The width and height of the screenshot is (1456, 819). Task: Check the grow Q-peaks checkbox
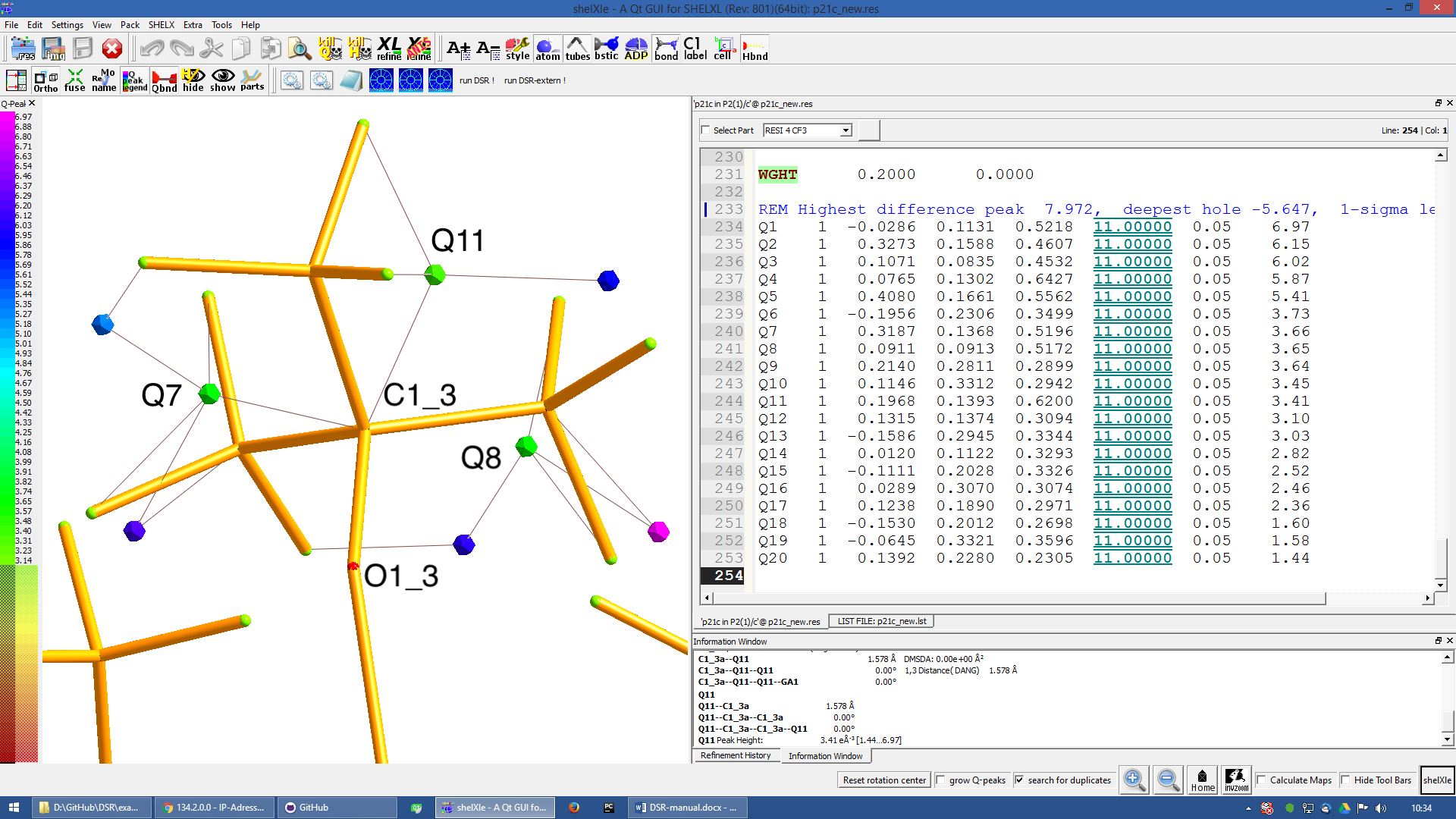pyautogui.click(x=941, y=780)
